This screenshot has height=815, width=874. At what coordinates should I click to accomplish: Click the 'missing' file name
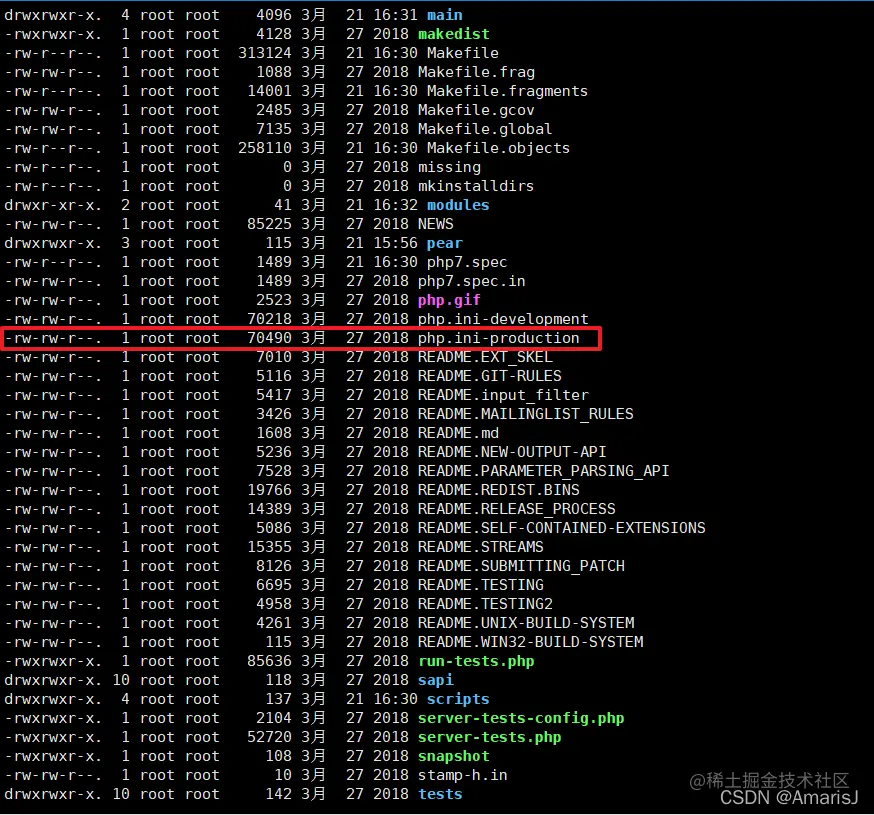pos(449,167)
